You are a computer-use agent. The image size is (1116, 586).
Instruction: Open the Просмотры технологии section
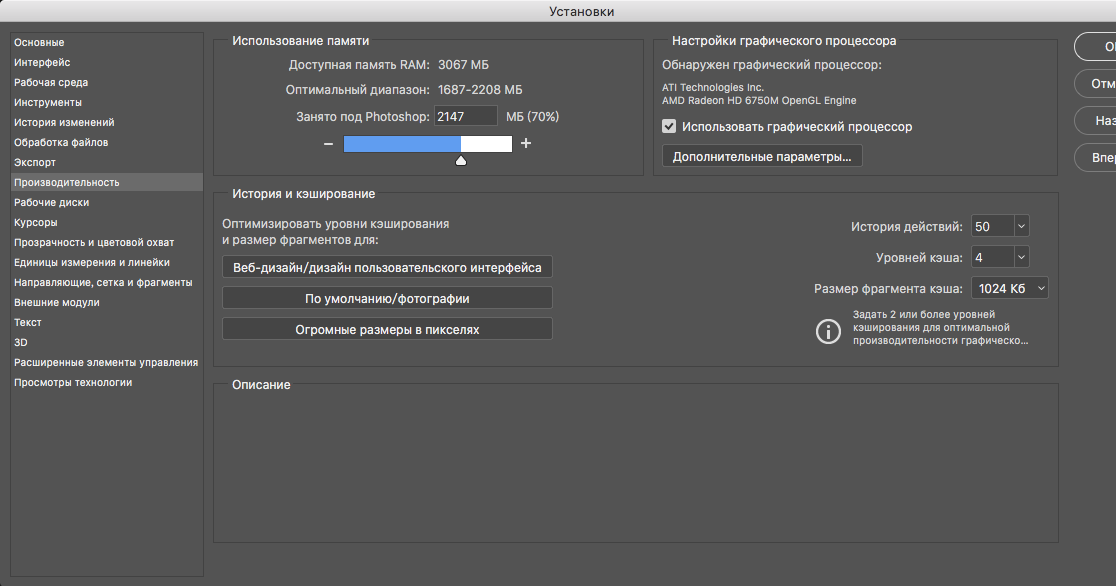point(73,383)
